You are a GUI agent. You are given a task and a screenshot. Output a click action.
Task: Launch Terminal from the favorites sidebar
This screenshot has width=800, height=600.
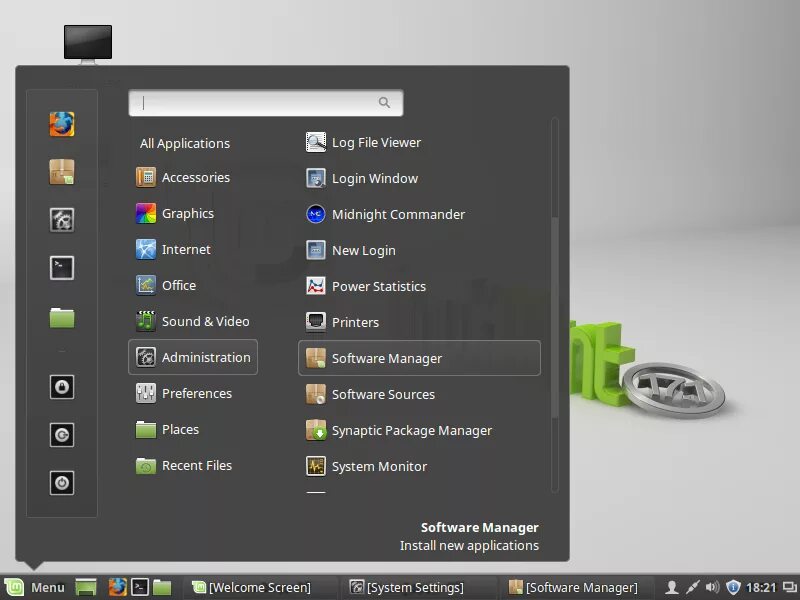tap(62, 268)
